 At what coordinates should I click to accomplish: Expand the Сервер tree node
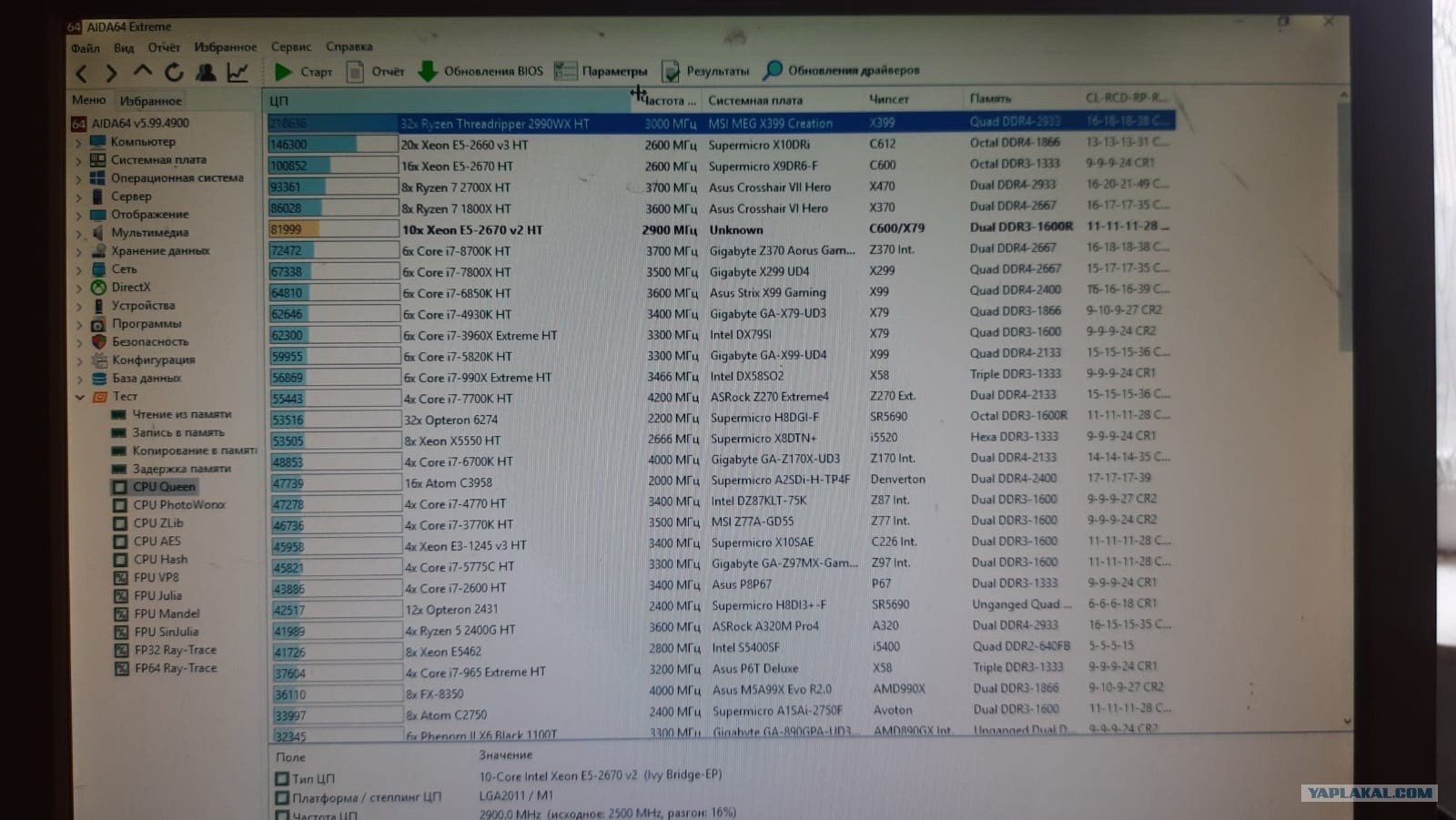(78, 197)
